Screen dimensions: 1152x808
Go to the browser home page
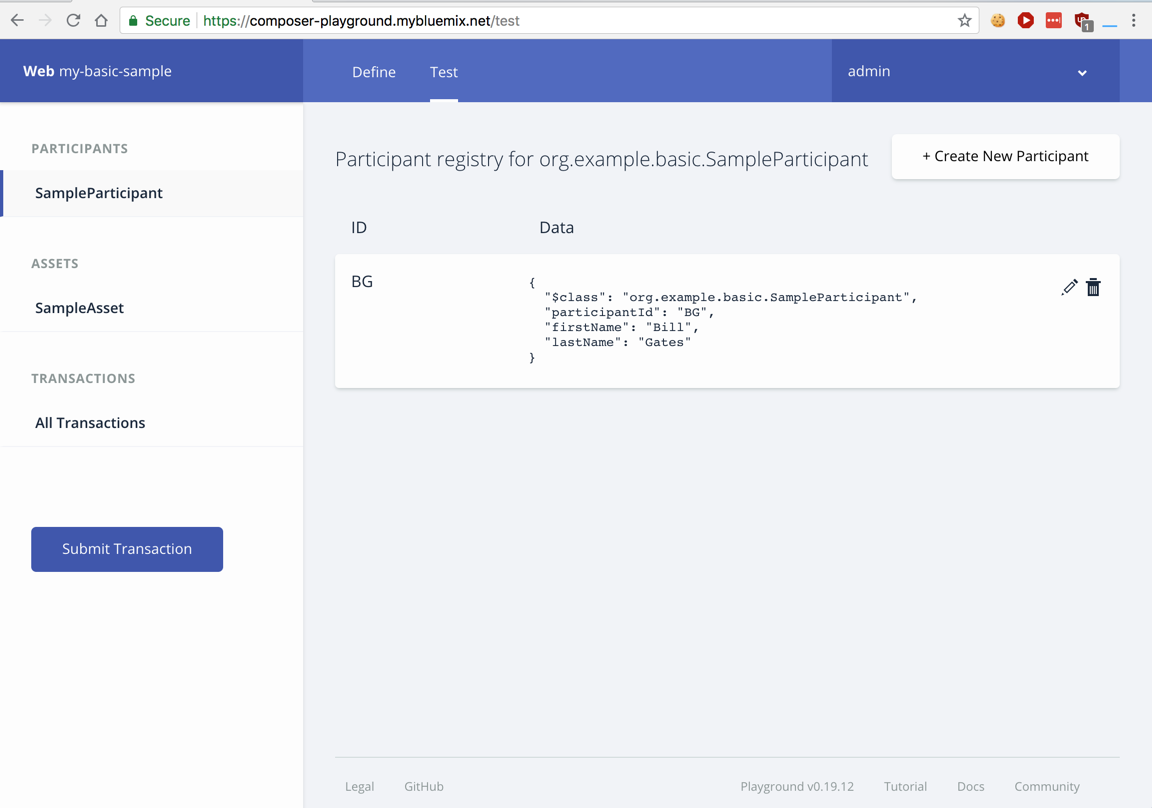click(101, 20)
